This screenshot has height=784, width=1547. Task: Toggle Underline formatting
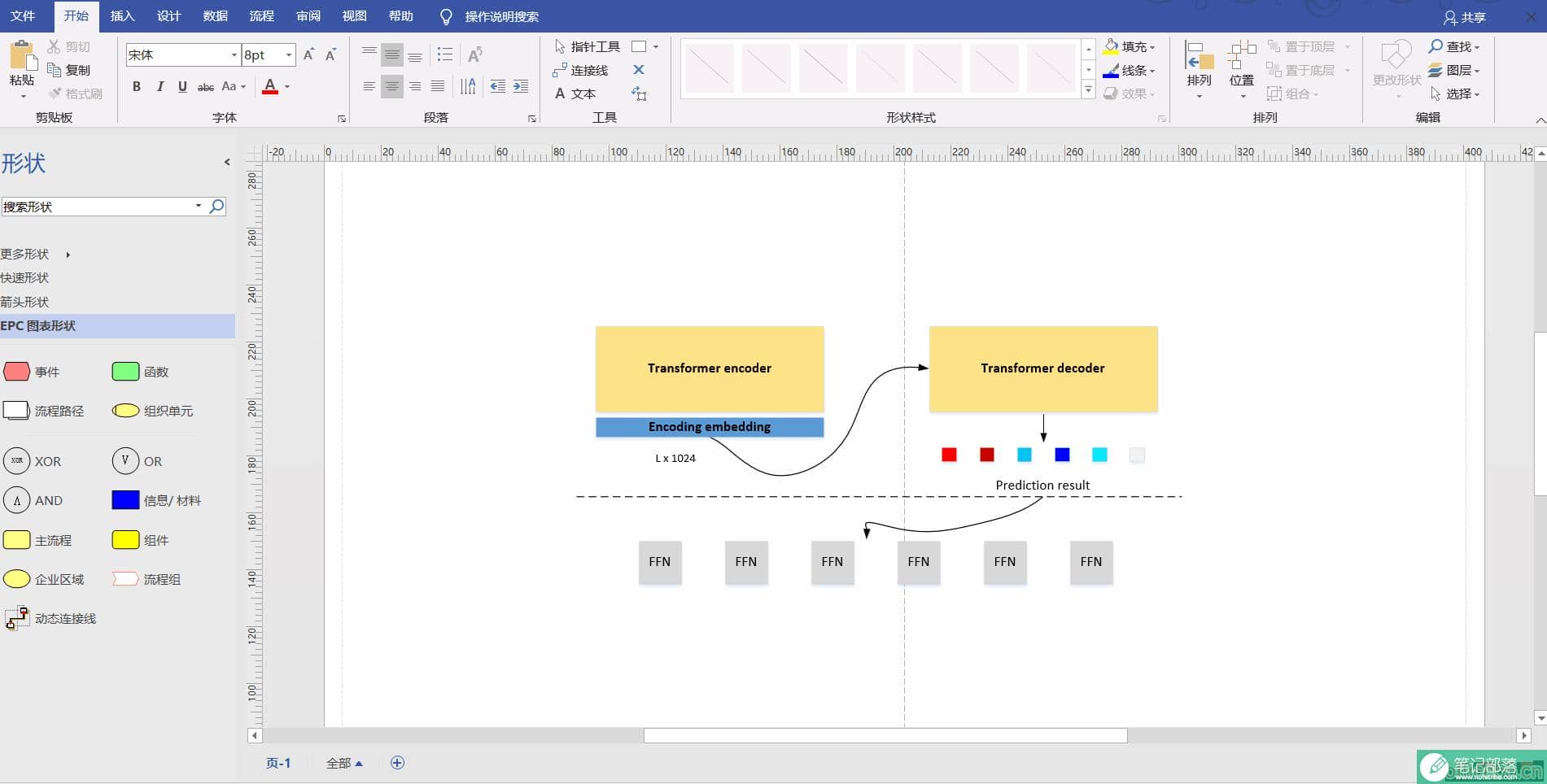[182, 86]
